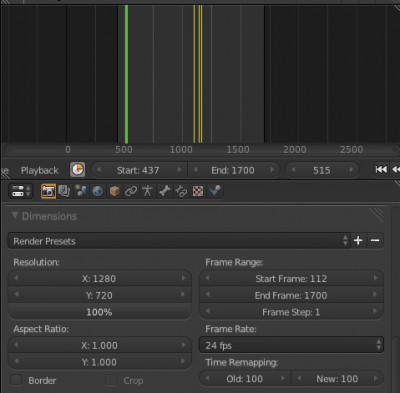400x393 pixels.
Task: Open the Object Constraints tab
Action: pyautogui.click(x=131, y=191)
